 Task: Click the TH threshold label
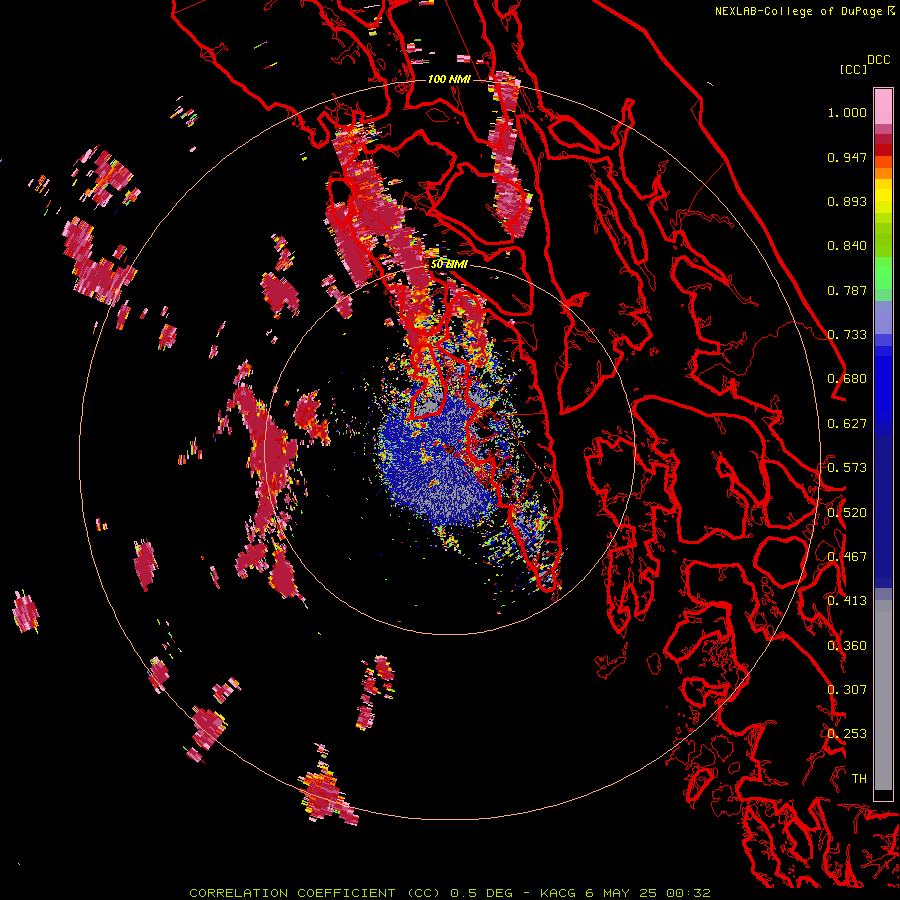(x=859, y=779)
